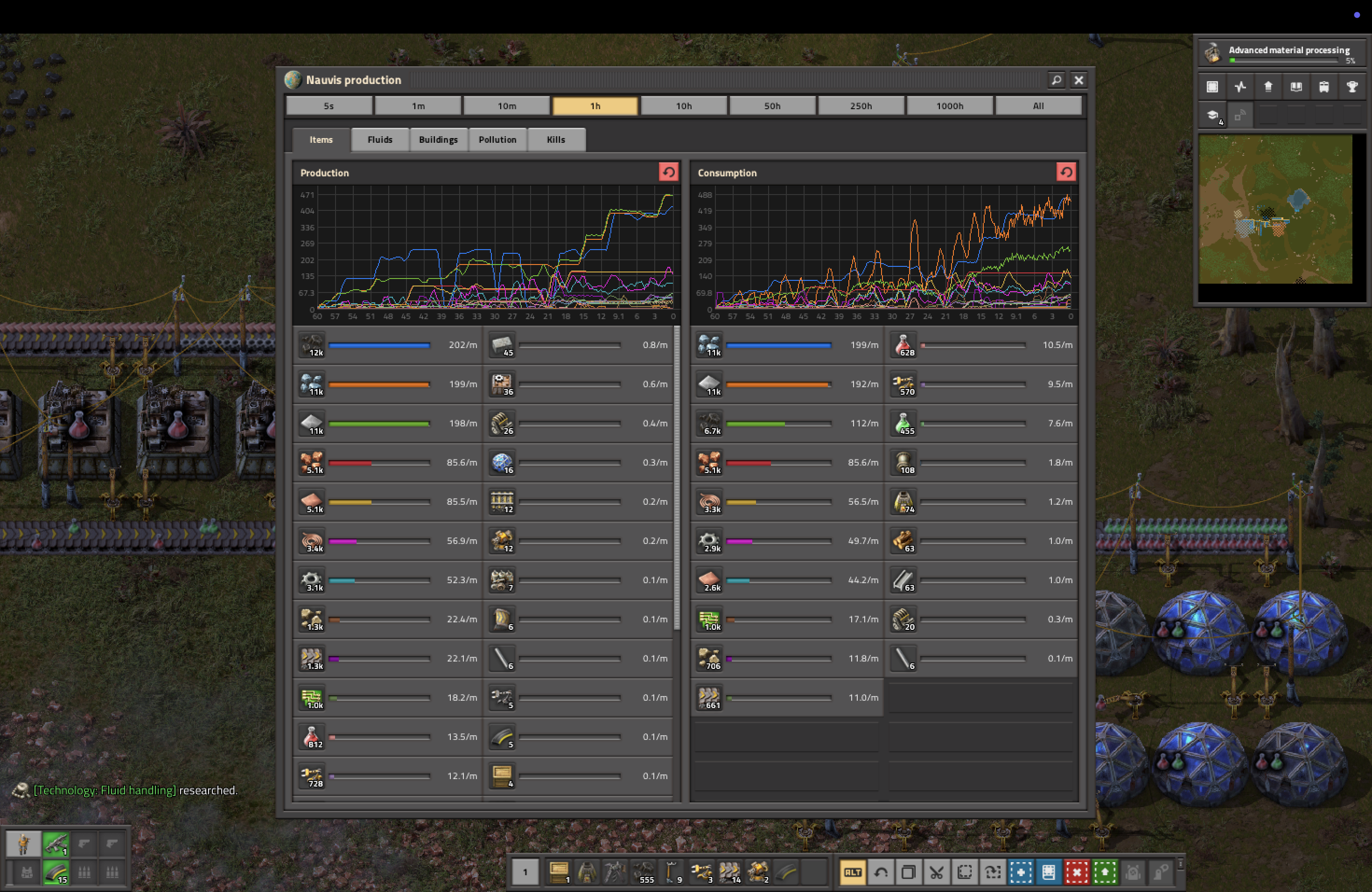Open the tips graduation cap icon

1212,115
